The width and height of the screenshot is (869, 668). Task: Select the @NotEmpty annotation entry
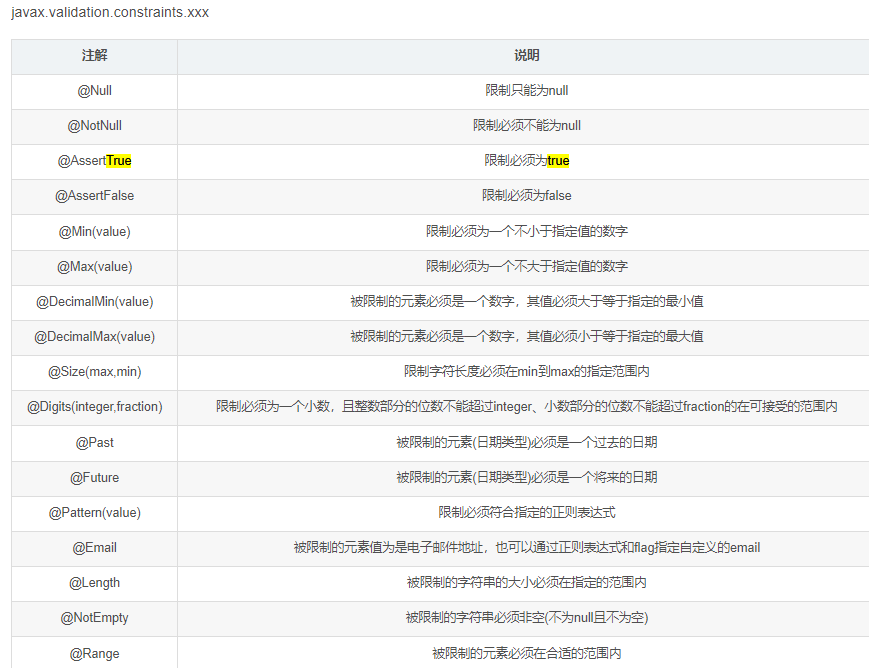point(94,618)
